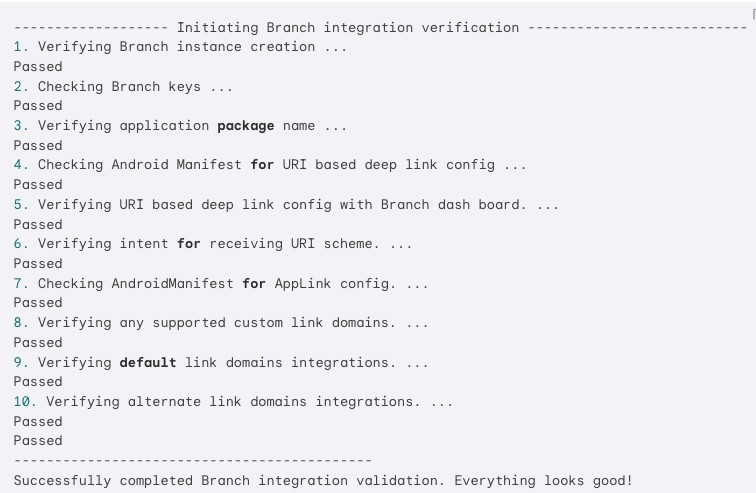
Task: Click the "Verifying intent" step 6 line
Action: [212, 244]
